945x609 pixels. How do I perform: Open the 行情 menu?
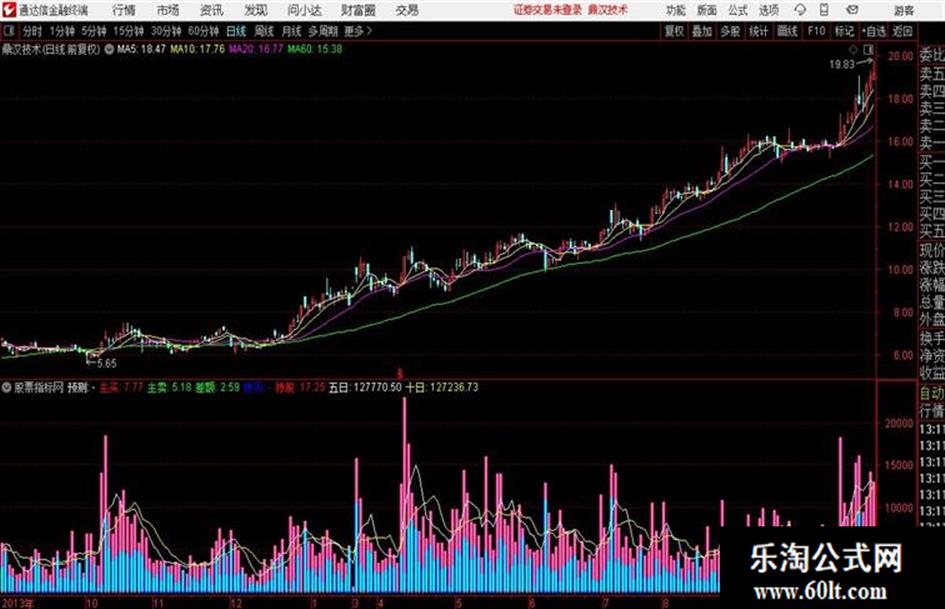(124, 10)
